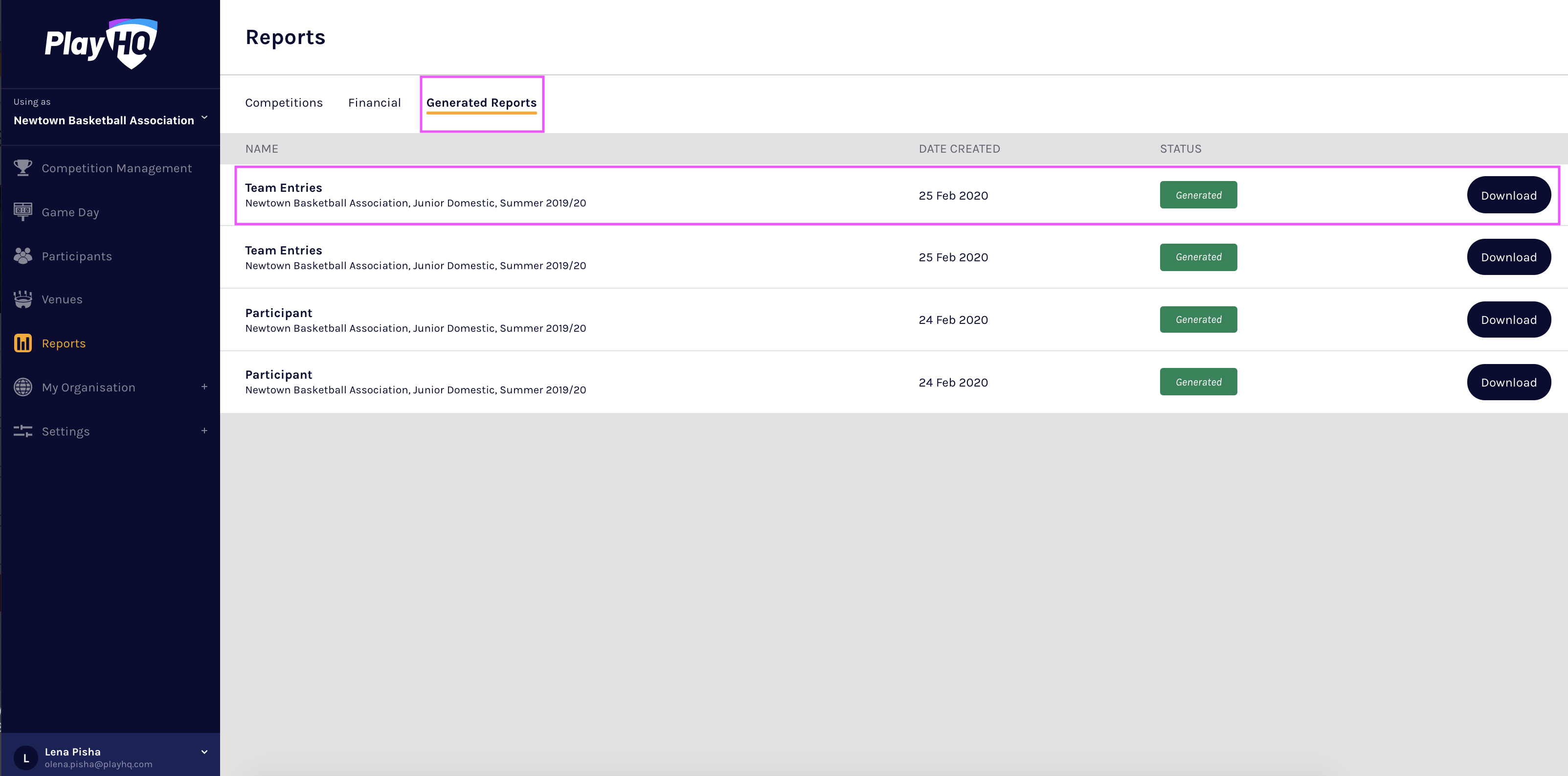Click the Reports chart icon

[23, 343]
